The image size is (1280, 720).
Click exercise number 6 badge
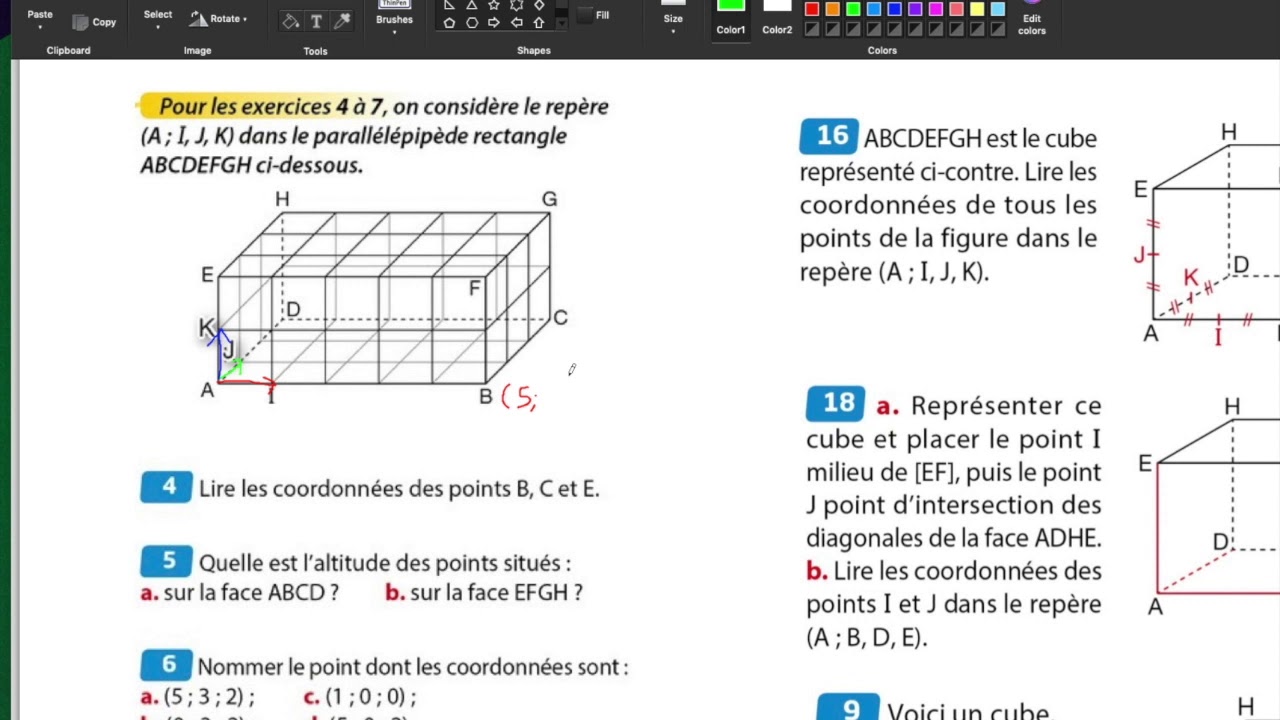[x=166, y=665]
